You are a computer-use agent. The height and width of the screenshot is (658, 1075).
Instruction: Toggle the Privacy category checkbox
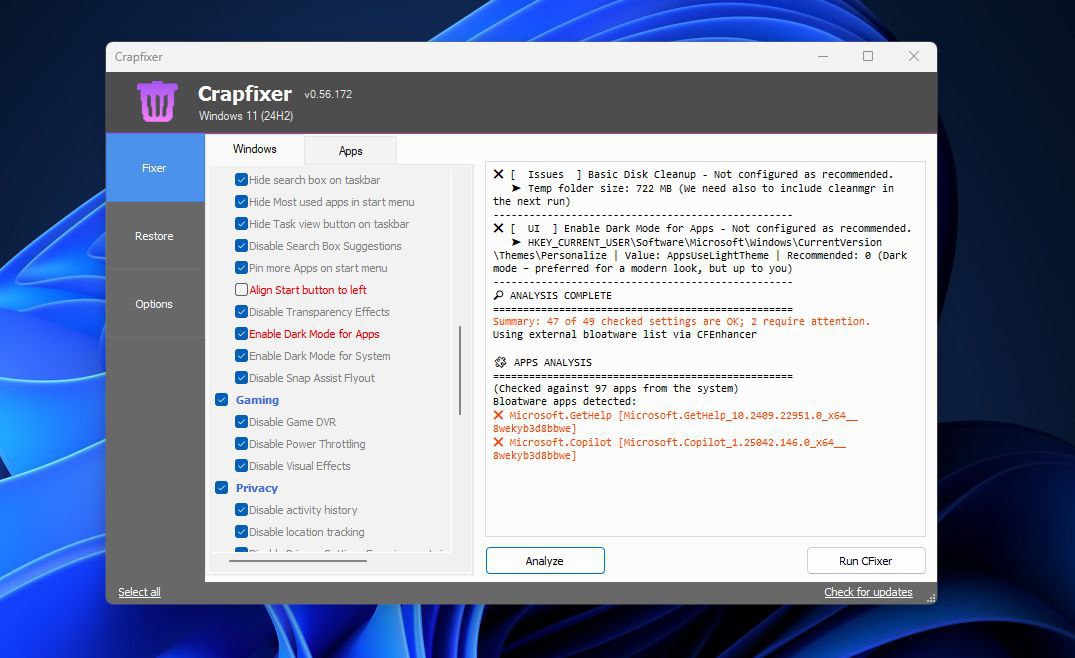pyautogui.click(x=222, y=488)
